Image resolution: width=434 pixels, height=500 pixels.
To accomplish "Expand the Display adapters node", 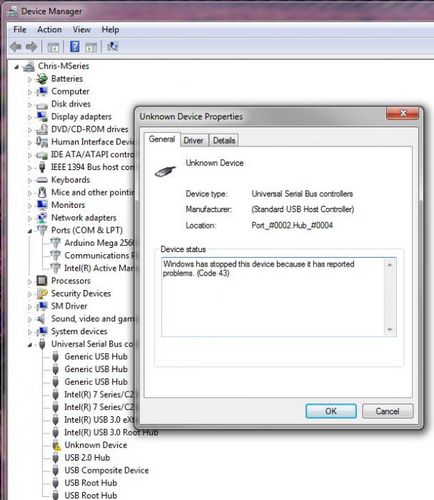I will tap(30, 117).
